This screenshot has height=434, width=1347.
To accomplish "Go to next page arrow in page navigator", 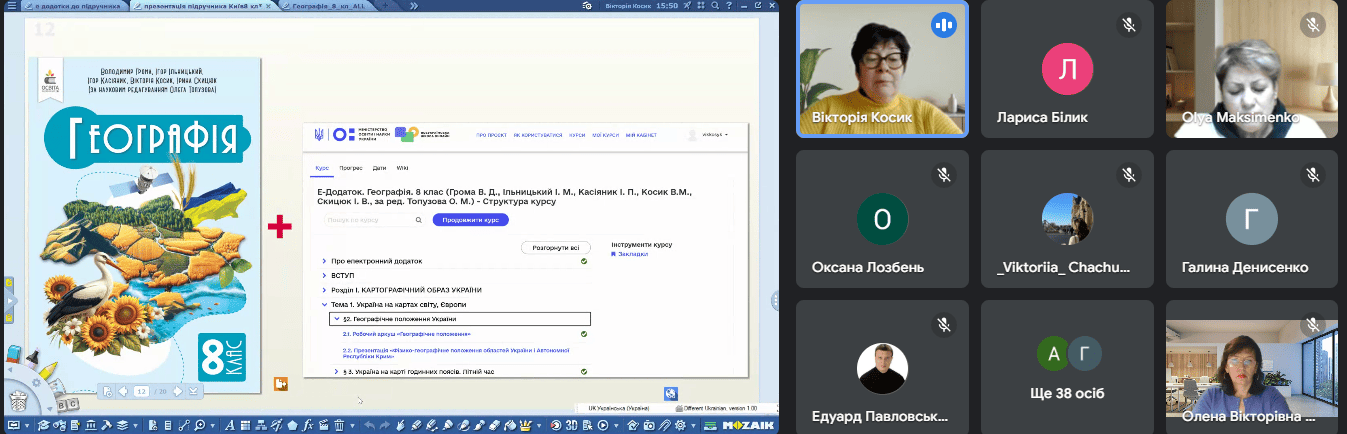I will tap(178, 391).
